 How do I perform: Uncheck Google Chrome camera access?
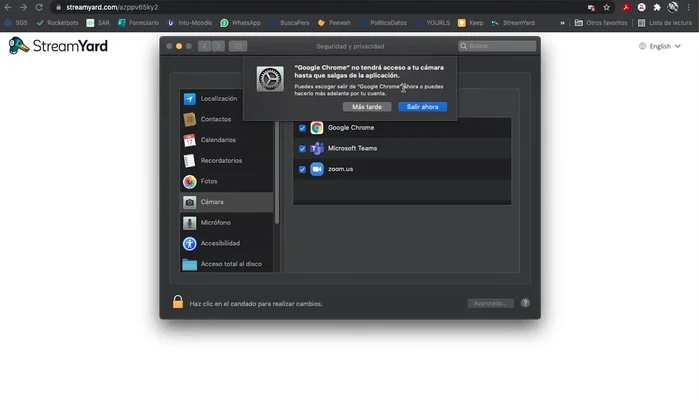302,128
